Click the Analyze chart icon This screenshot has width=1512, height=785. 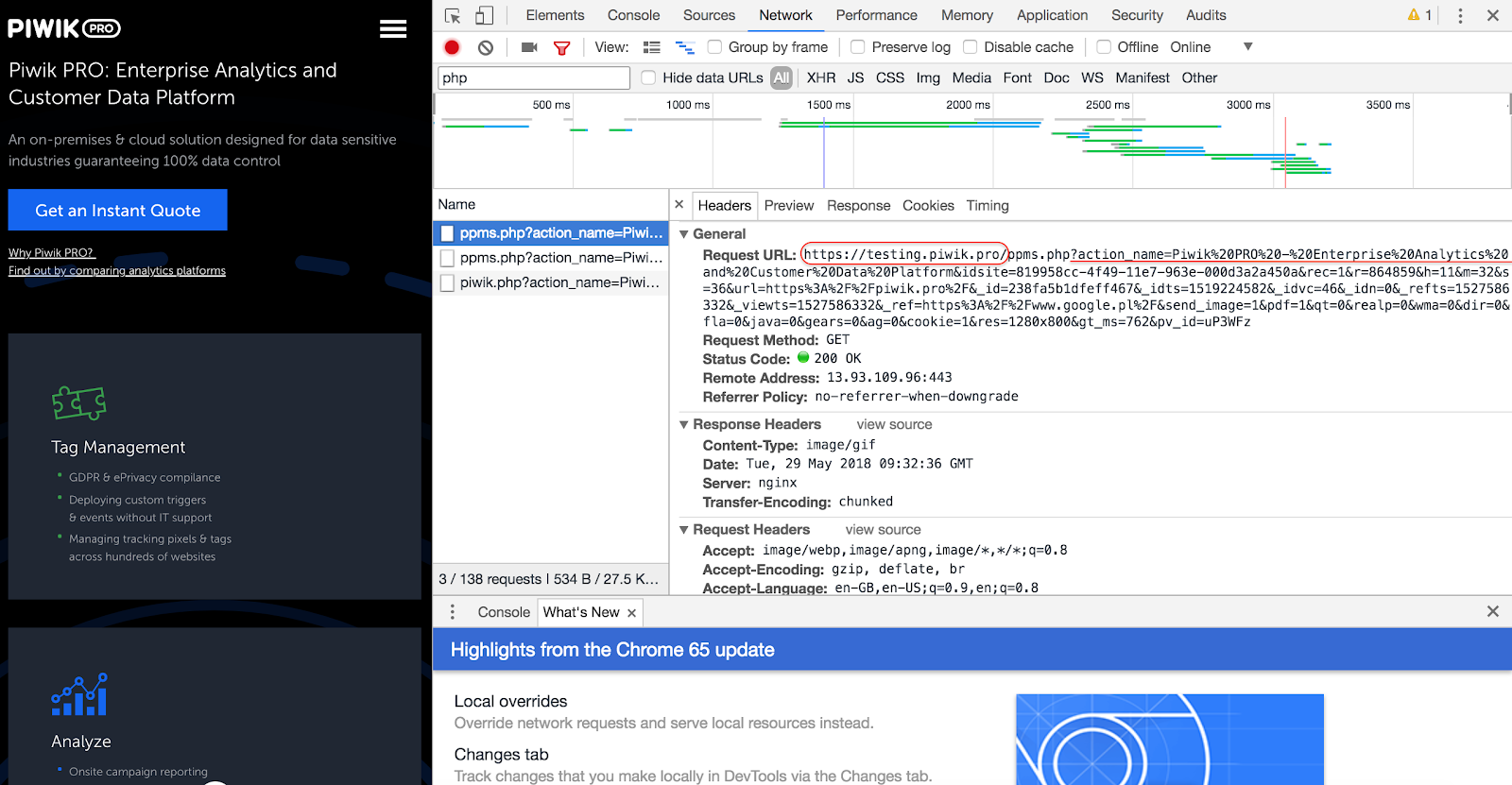coord(79,694)
